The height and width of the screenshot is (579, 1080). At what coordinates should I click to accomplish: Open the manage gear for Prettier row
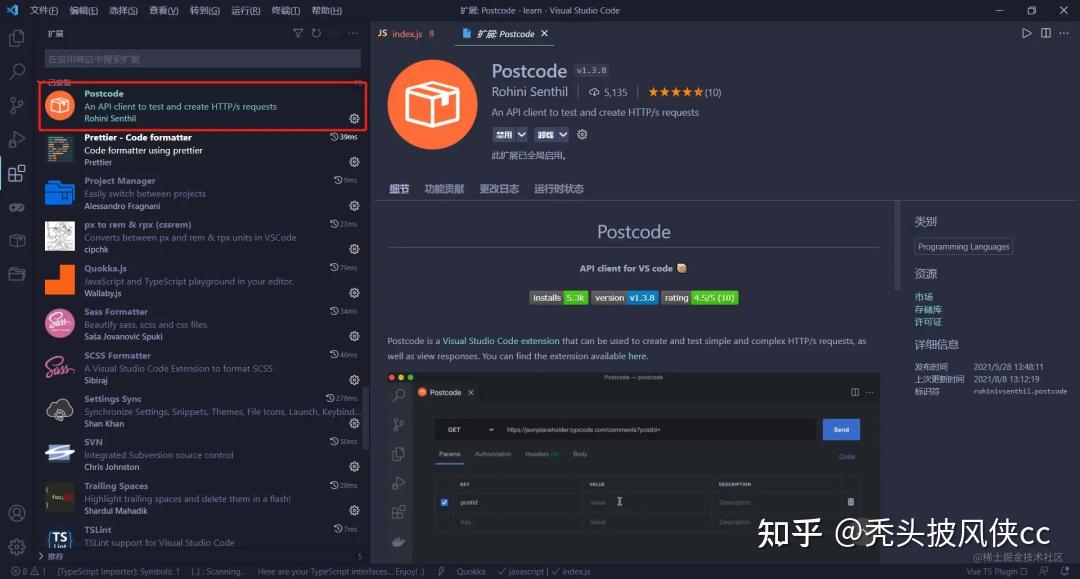354,162
